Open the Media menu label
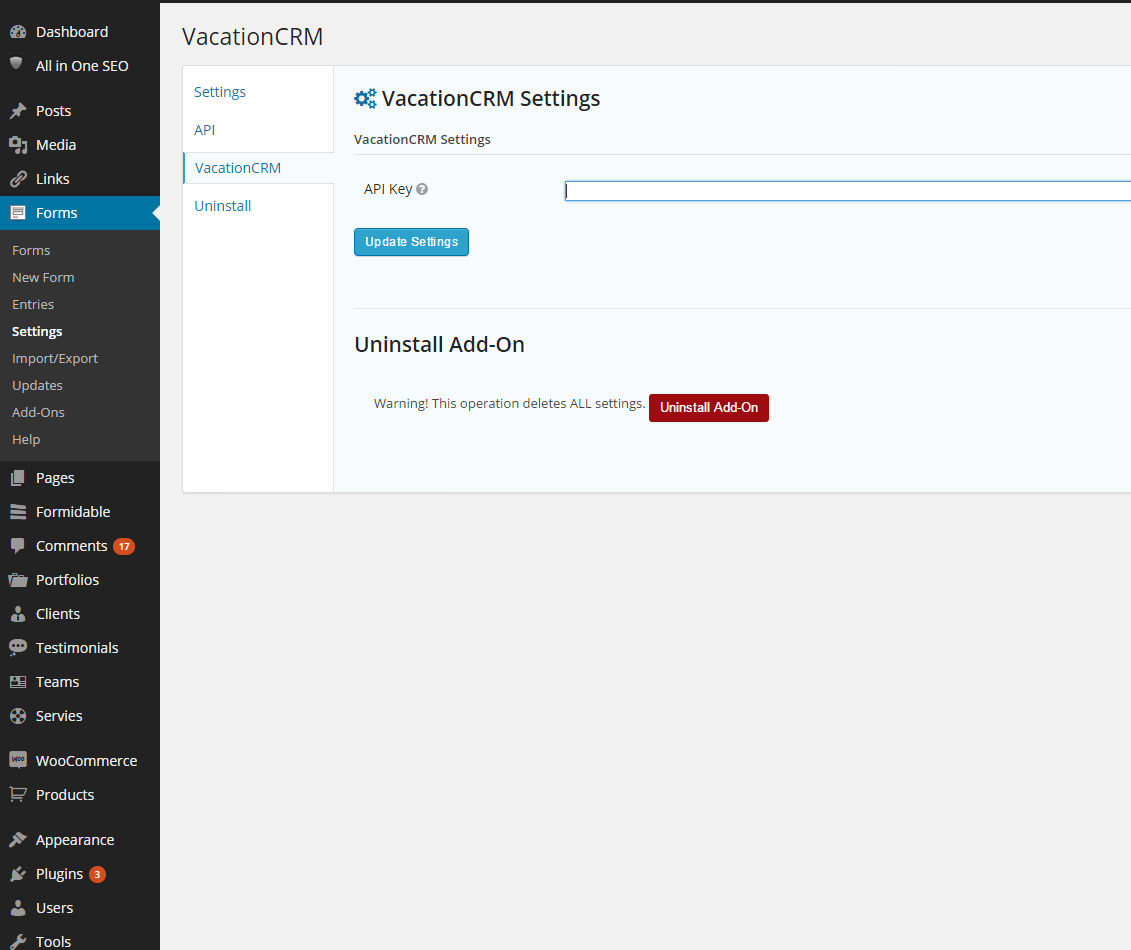The width and height of the screenshot is (1131, 950). [x=56, y=145]
